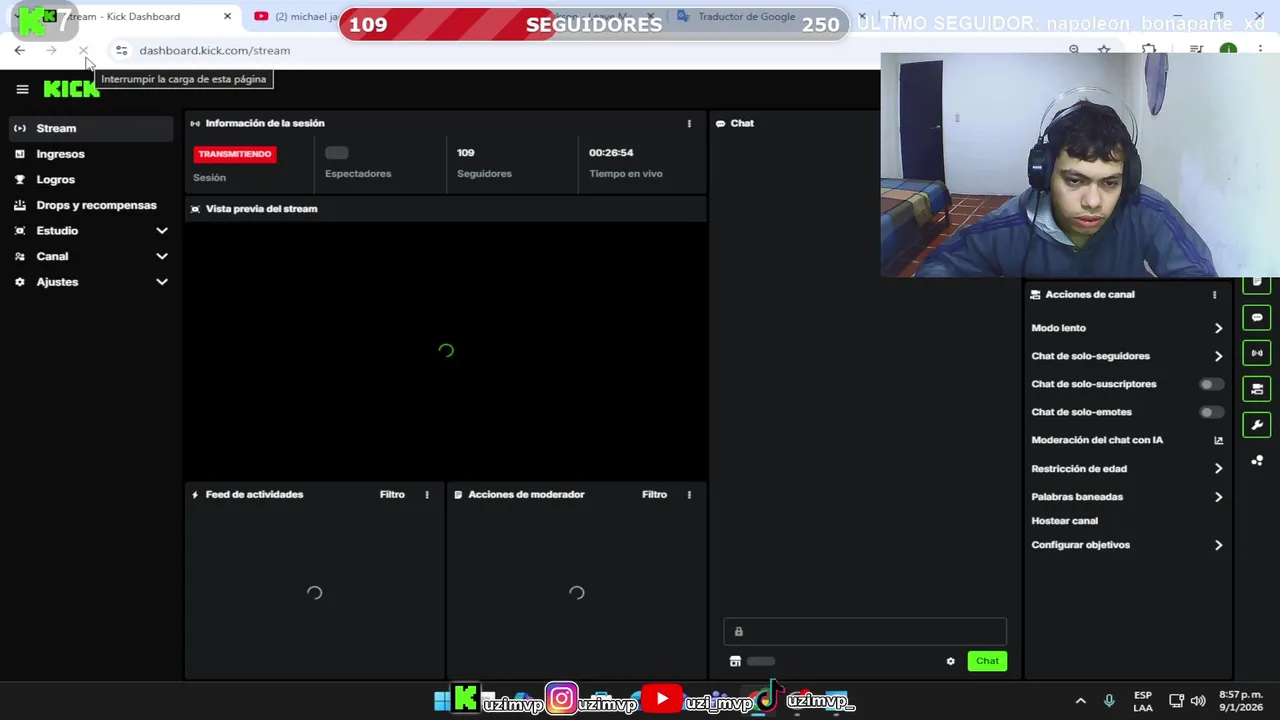Switch ESP LAA keyboard language indicator
Screen dimensions: 1280x720
point(1143,701)
